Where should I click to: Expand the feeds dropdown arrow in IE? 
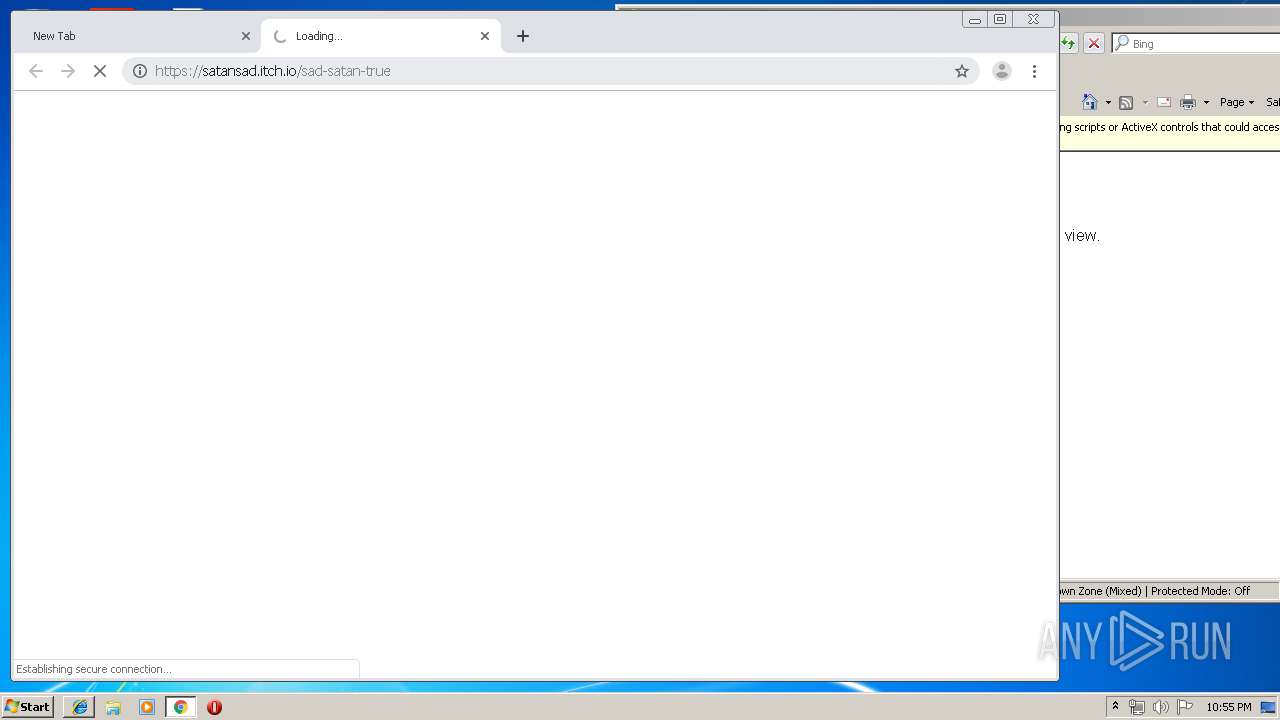point(1145,102)
